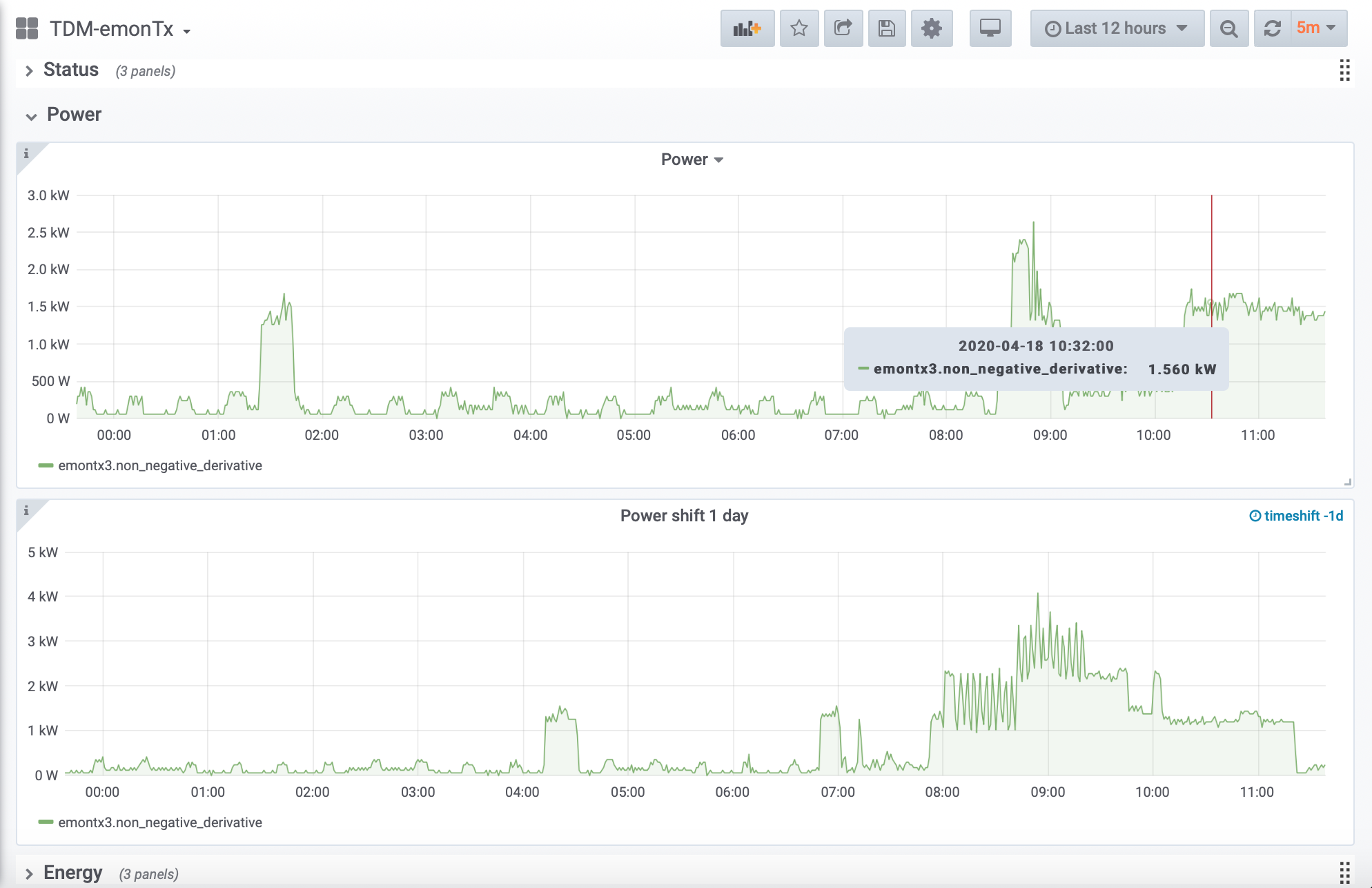Refresh dashboard with circular arrows icon
Screen dimensions: 1372x888
1272,28
